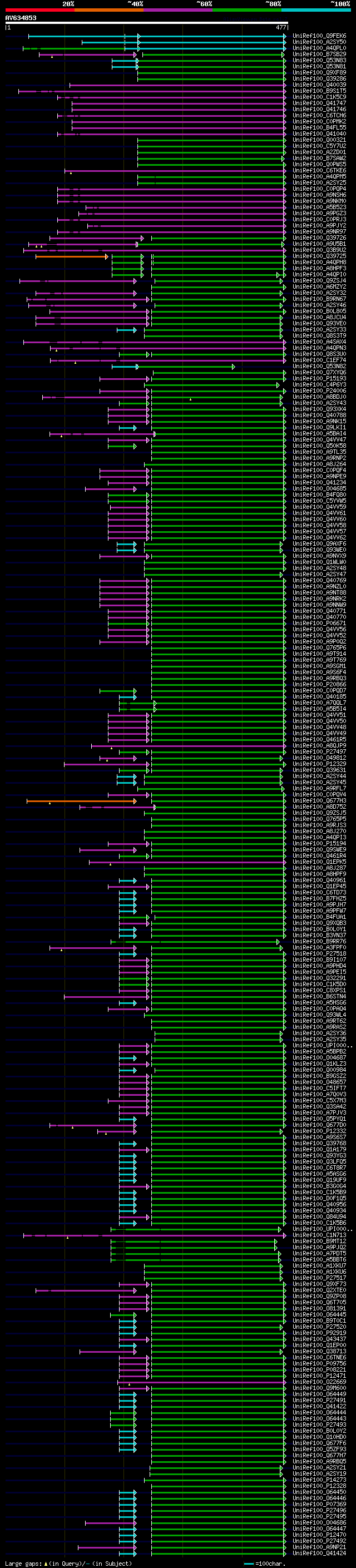This screenshot has height=1568, width=356.
Task: Select hit label UniRef100_O04686
Action: [319, 1522]
